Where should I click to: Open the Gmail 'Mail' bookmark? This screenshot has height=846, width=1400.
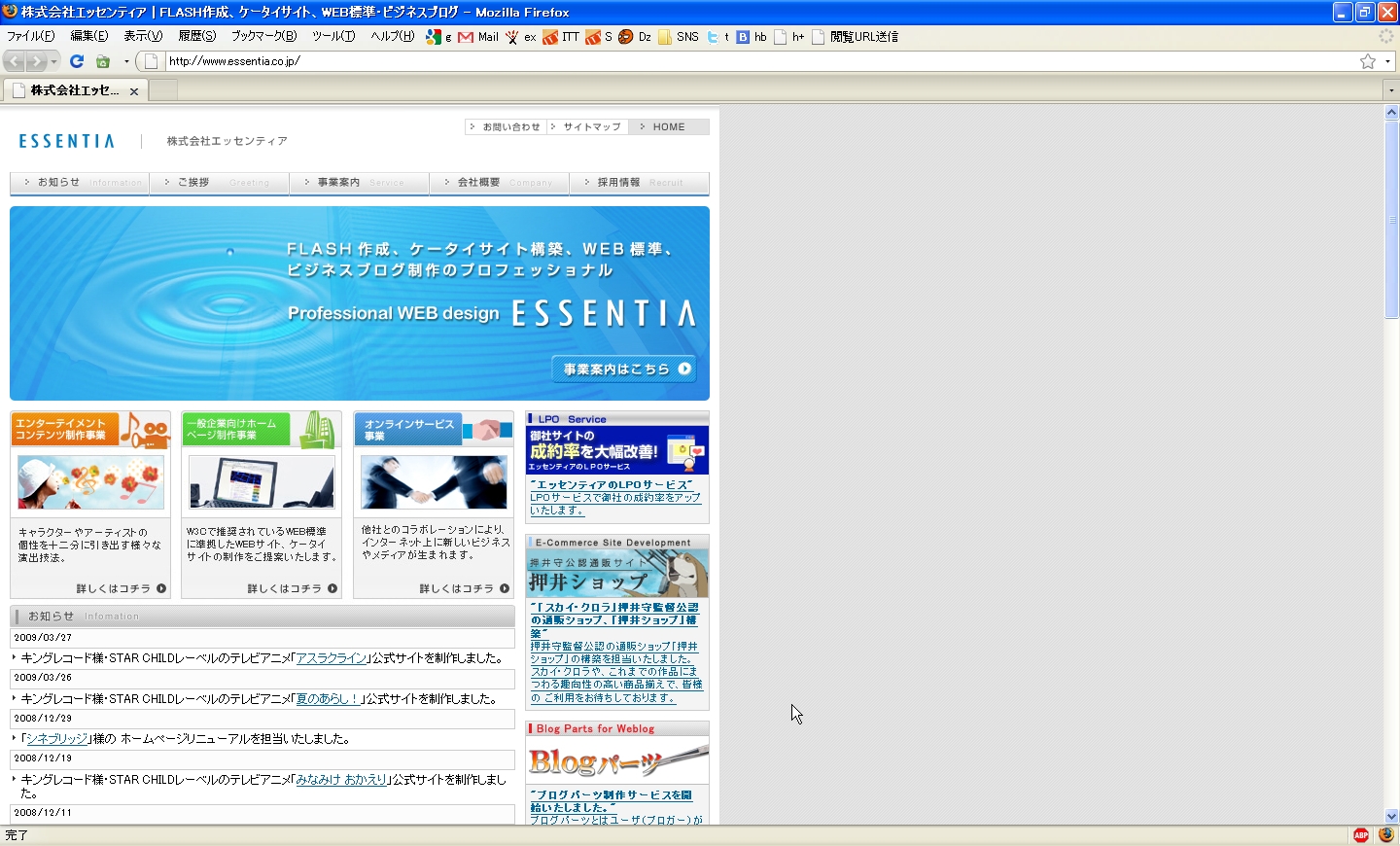pyautogui.click(x=478, y=37)
